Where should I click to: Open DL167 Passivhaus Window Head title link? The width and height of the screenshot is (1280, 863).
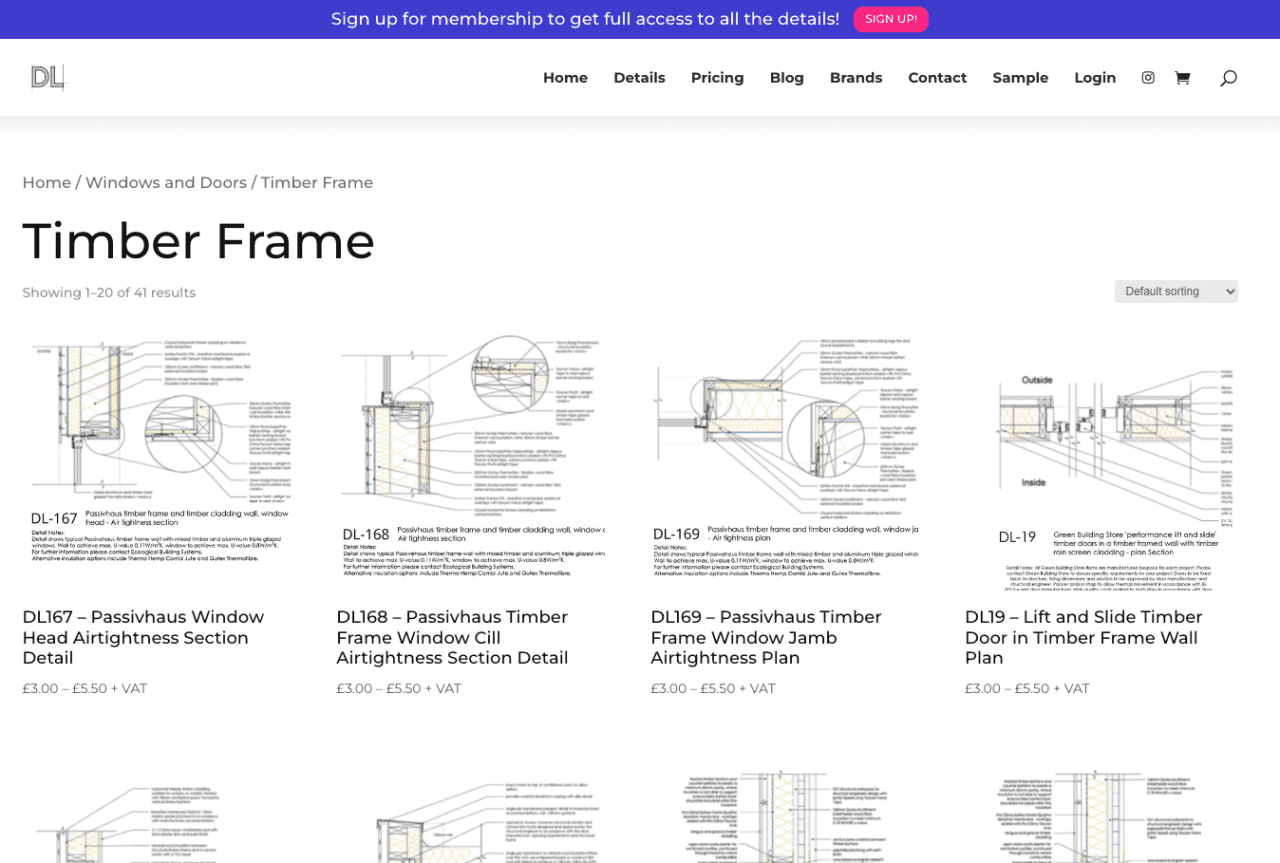(143, 637)
